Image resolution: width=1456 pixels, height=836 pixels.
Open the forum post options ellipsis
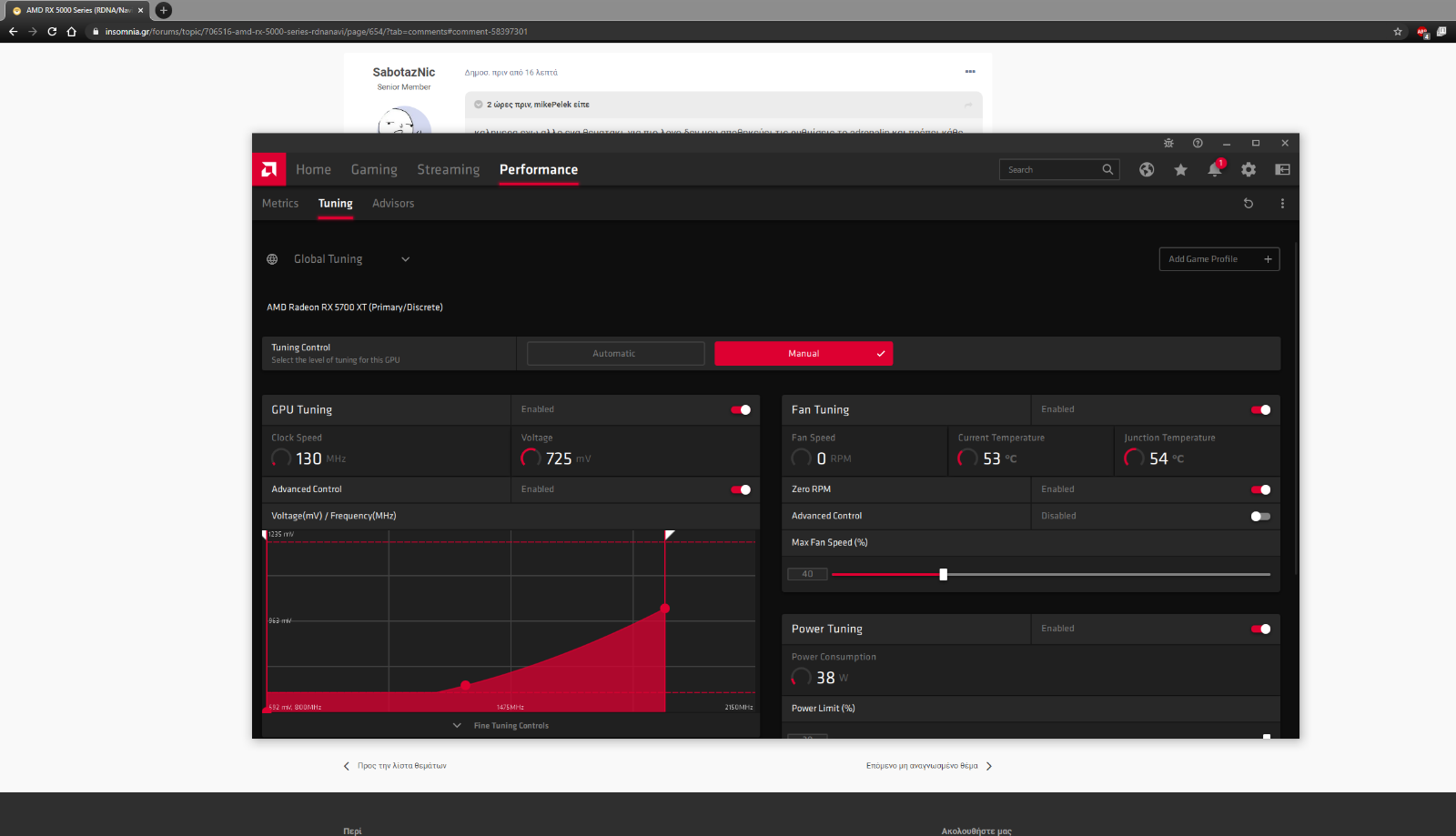[x=970, y=72]
